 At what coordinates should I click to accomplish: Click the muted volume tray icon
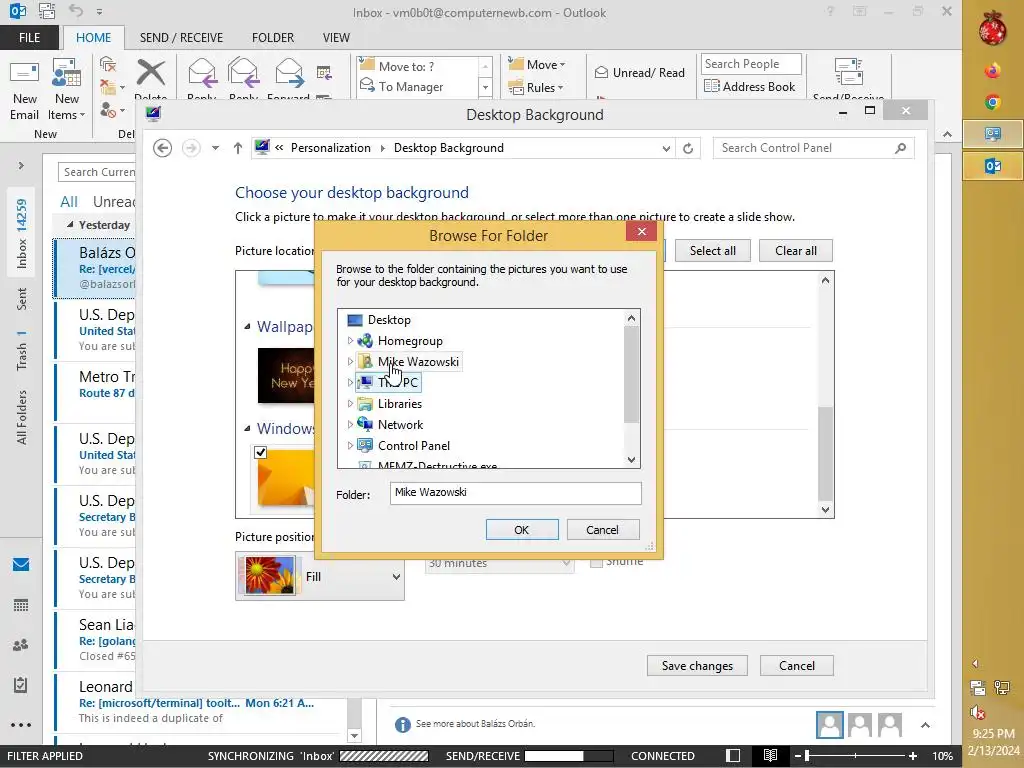pyautogui.click(x=977, y=712)
